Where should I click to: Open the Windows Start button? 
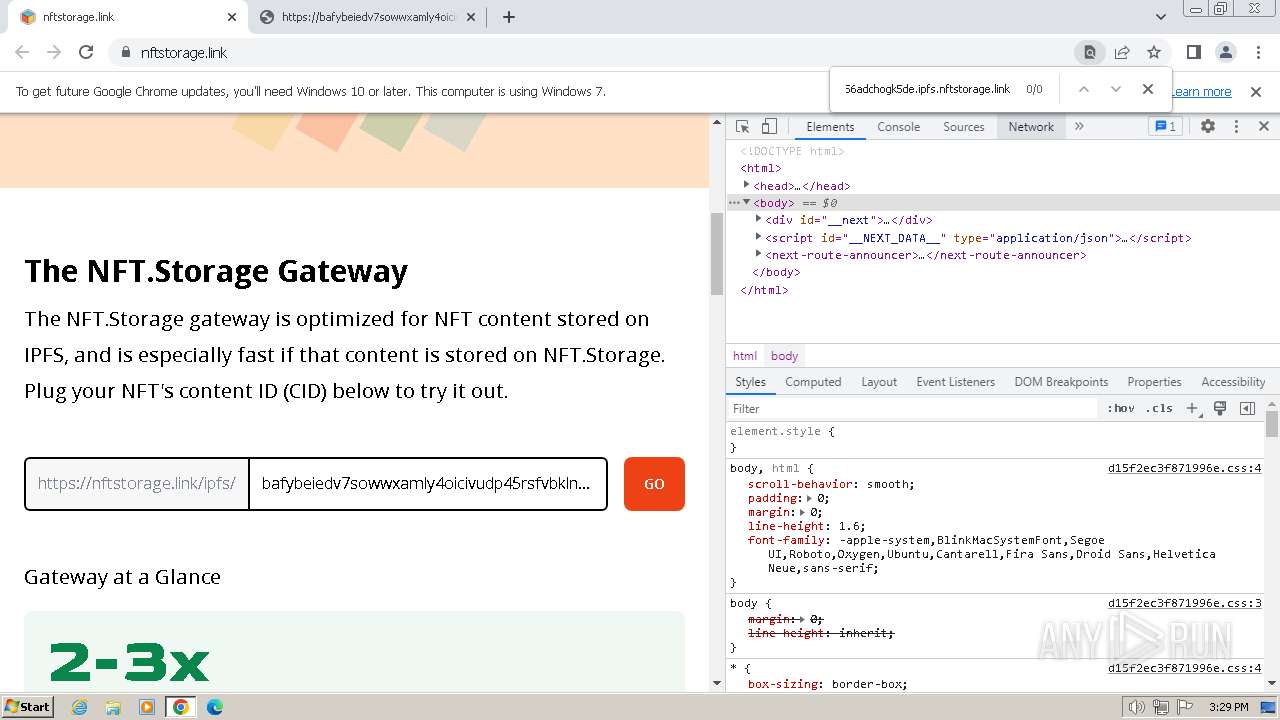click(27, 706)
